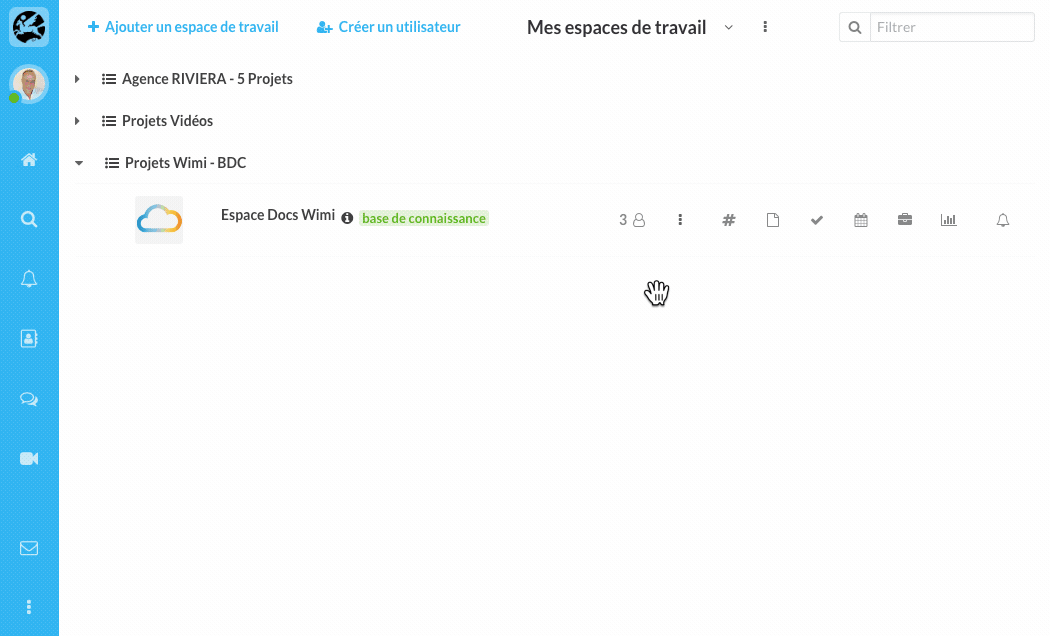
Task: Click Ajouter un espace de travail
Action: pos(183,27)
